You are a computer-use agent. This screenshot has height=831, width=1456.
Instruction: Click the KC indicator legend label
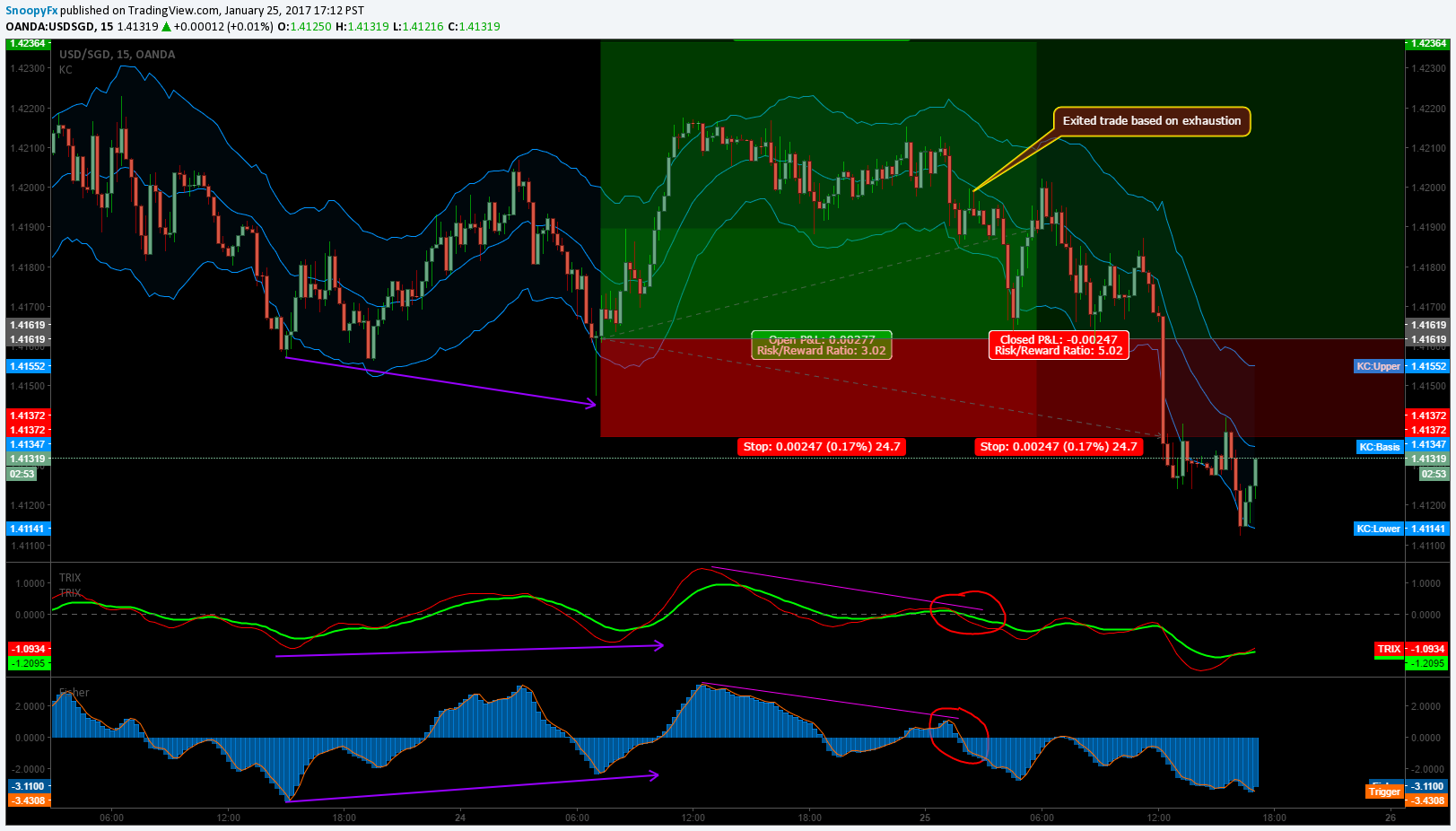tap(65, 70)
